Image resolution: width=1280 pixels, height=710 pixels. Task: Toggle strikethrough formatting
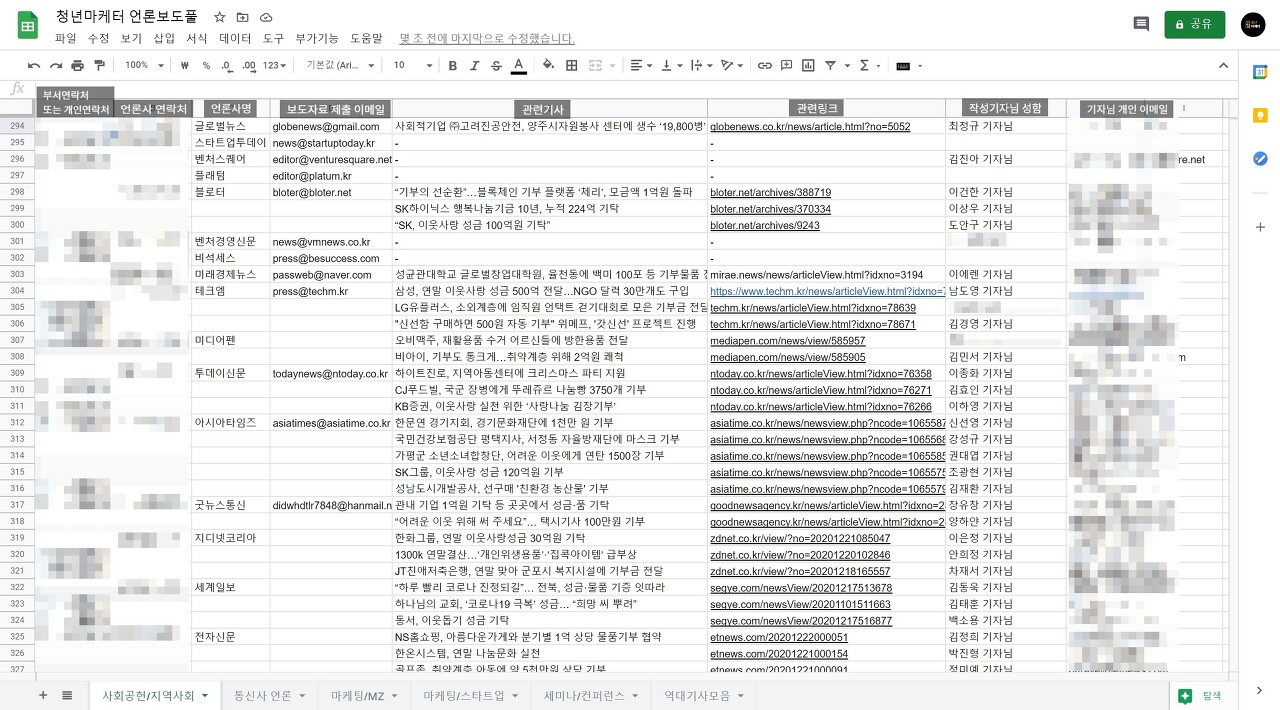pyautogui.click(x=496, y=66)
